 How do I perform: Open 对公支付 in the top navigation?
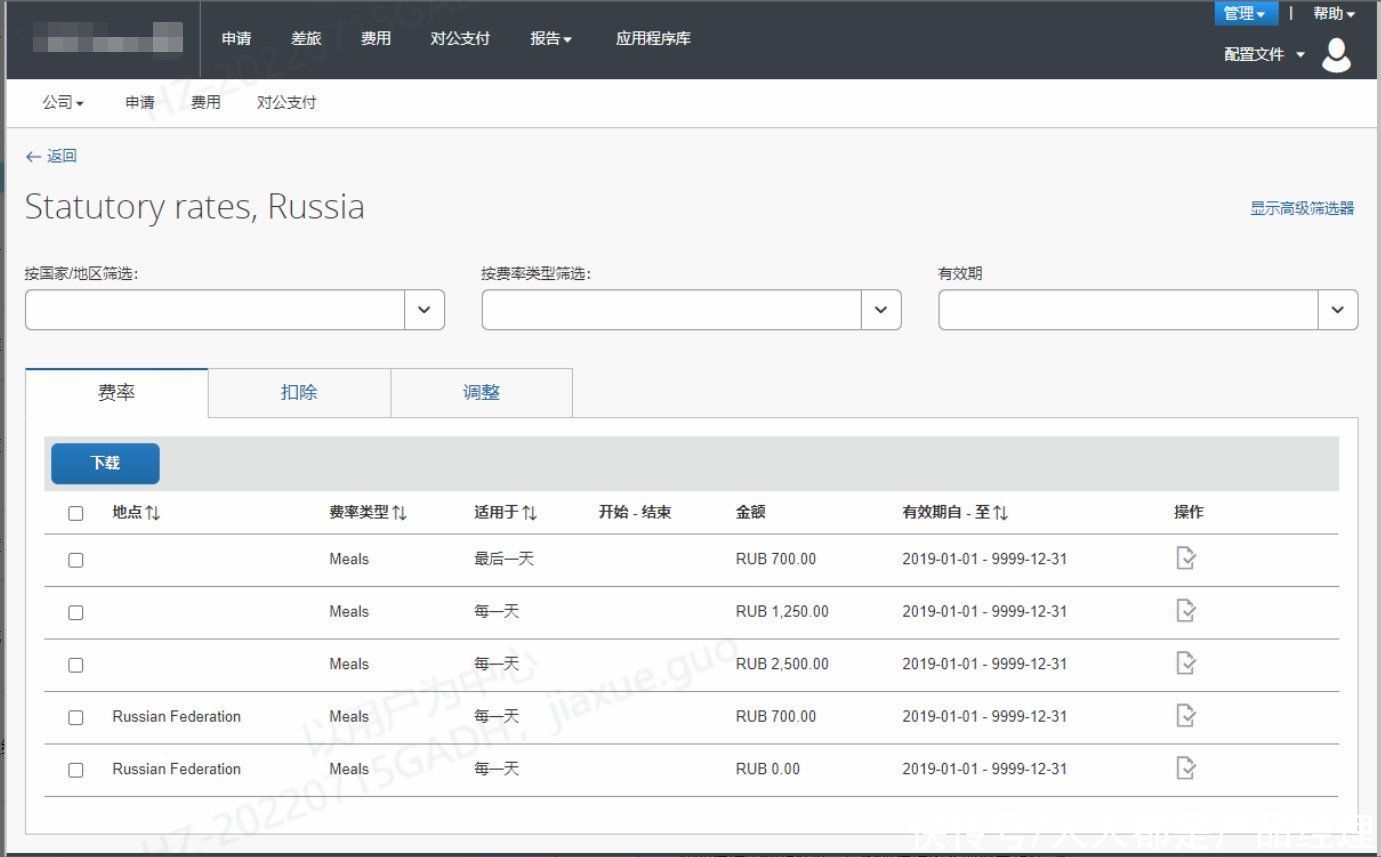[x=460, y=39]
